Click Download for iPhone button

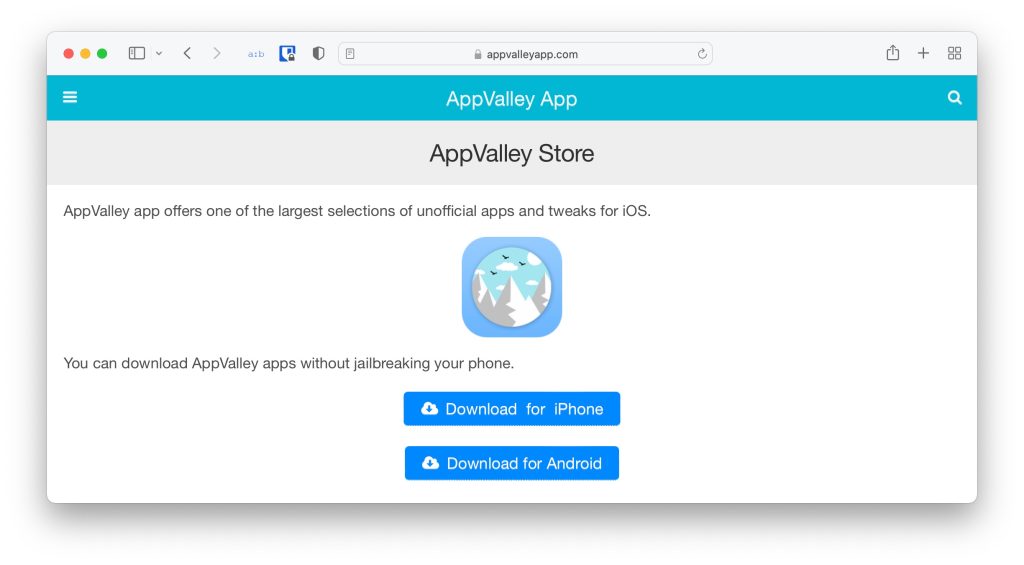(x=511, y=409)
